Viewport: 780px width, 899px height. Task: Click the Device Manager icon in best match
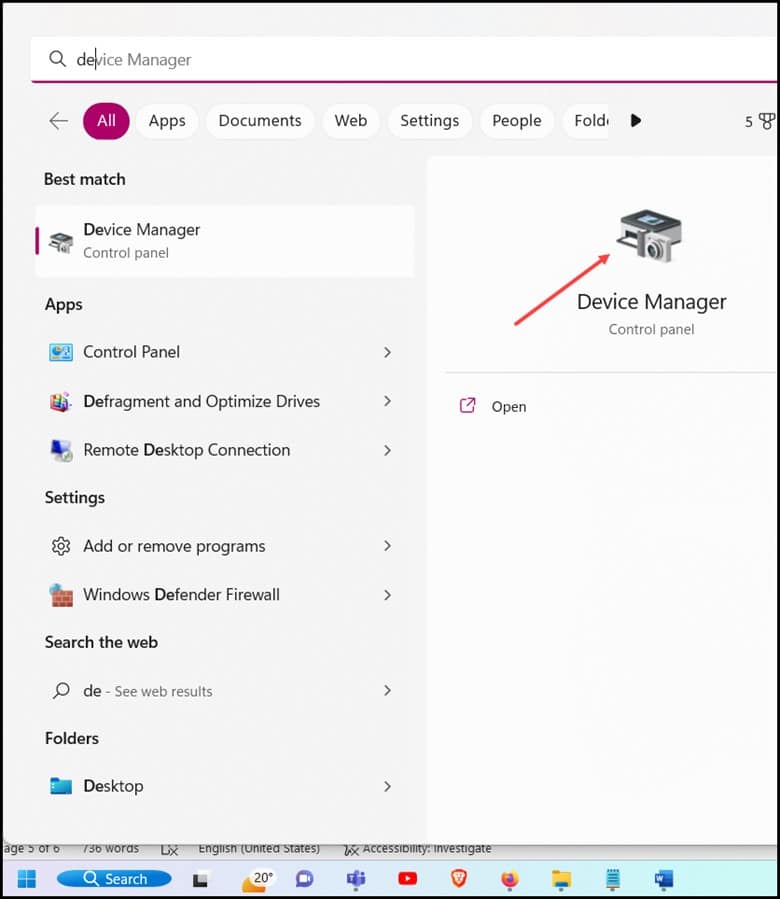61,243
